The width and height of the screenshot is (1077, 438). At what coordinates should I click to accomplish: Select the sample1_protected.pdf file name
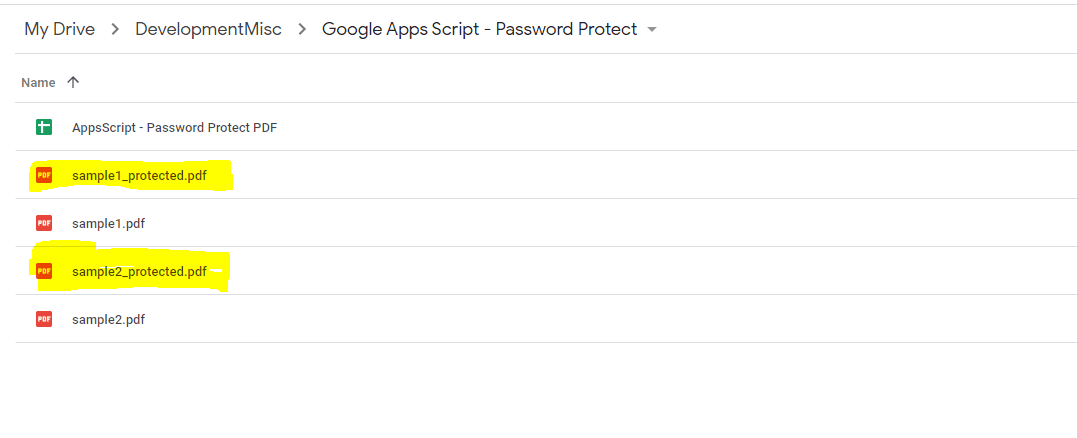(x=139, y=176)
